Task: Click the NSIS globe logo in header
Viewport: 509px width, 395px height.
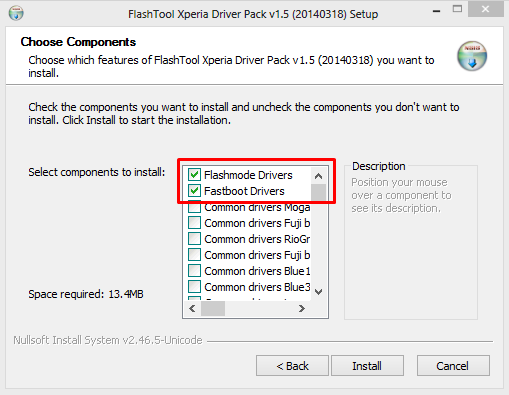Action: tap(472, 56)
